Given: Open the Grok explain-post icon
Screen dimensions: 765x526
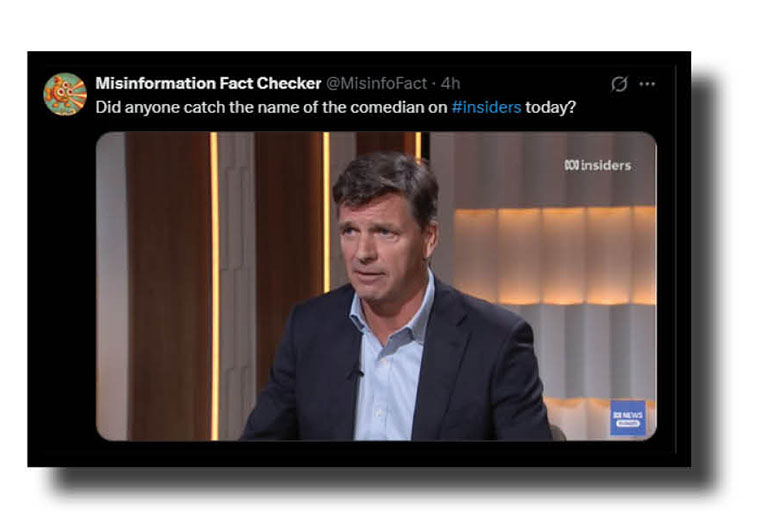Looking at the screenshot, I should click(619, 84).
